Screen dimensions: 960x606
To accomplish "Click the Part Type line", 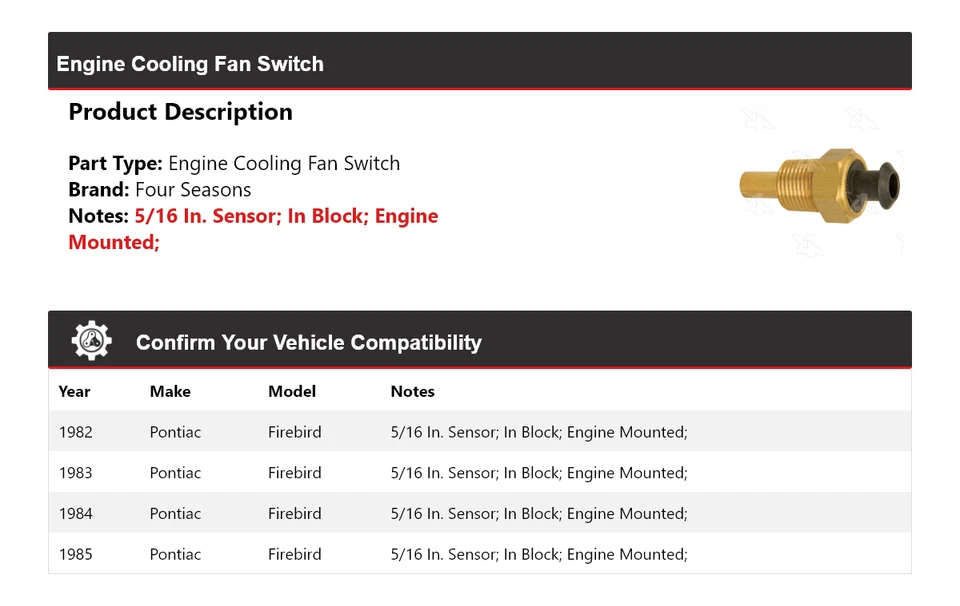I will 234,163.
